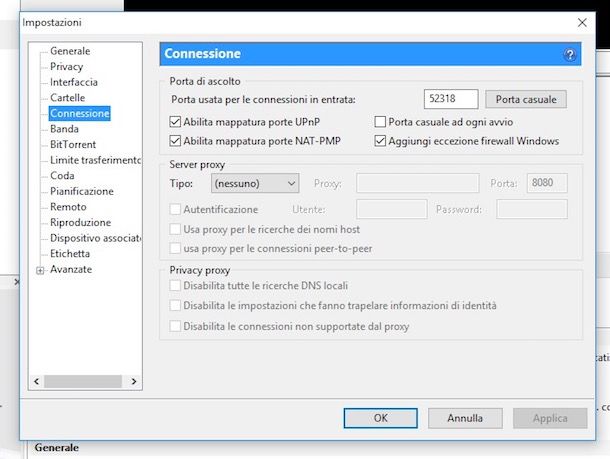This screenshot has height=459, width=610.
Task: Click the incoming port number field
Action: [451, 99]
